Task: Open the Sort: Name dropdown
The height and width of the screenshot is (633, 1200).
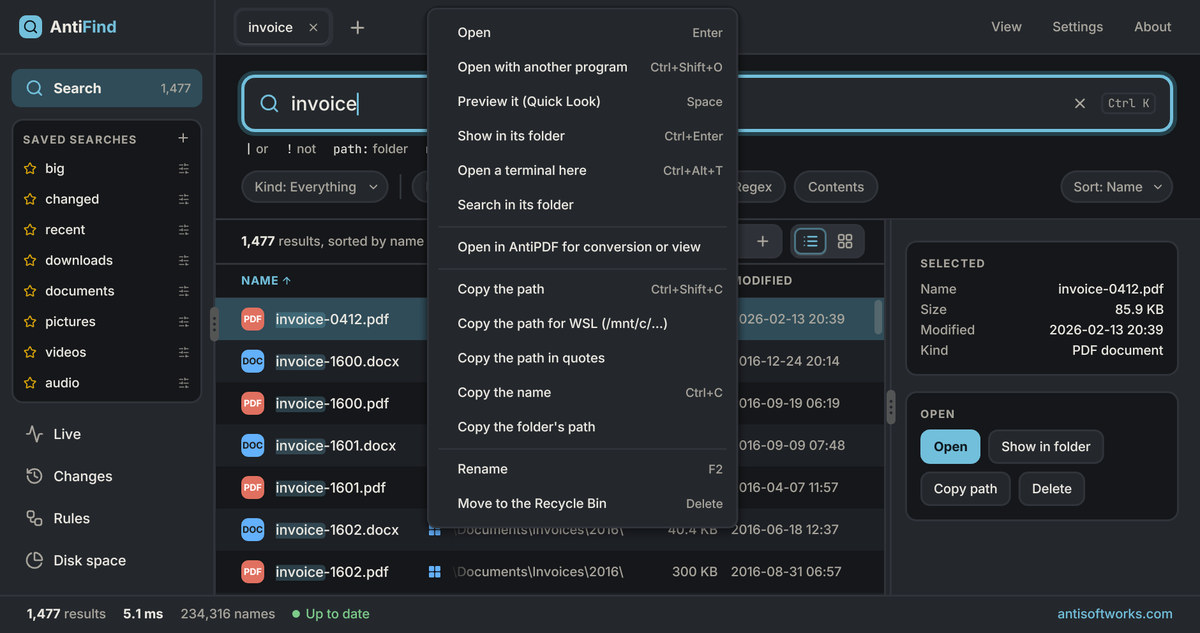Action: (x=1117, y=187)
